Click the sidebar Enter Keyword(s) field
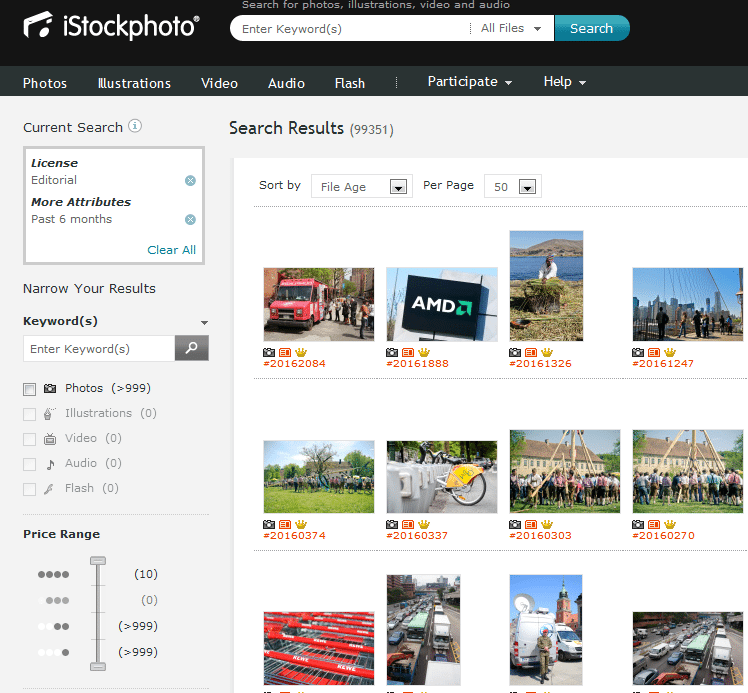 pos(99,349)
